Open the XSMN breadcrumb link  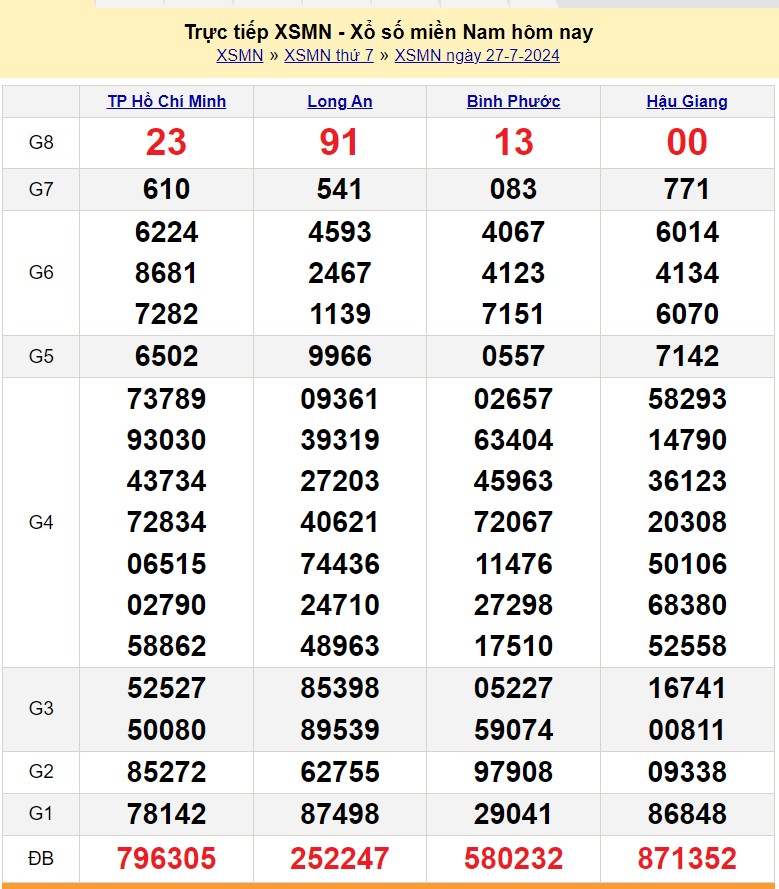[239, 55]
